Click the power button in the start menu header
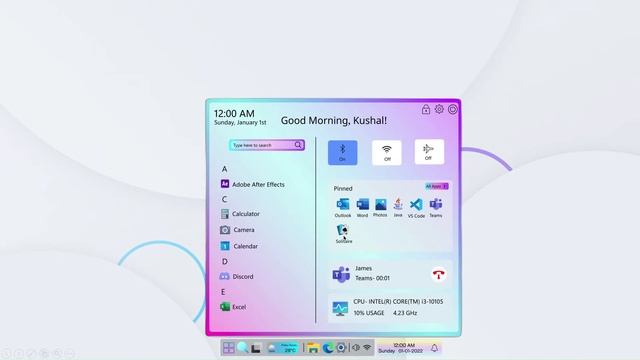Screen dimensions: 640x360 (x=453, y=109)
